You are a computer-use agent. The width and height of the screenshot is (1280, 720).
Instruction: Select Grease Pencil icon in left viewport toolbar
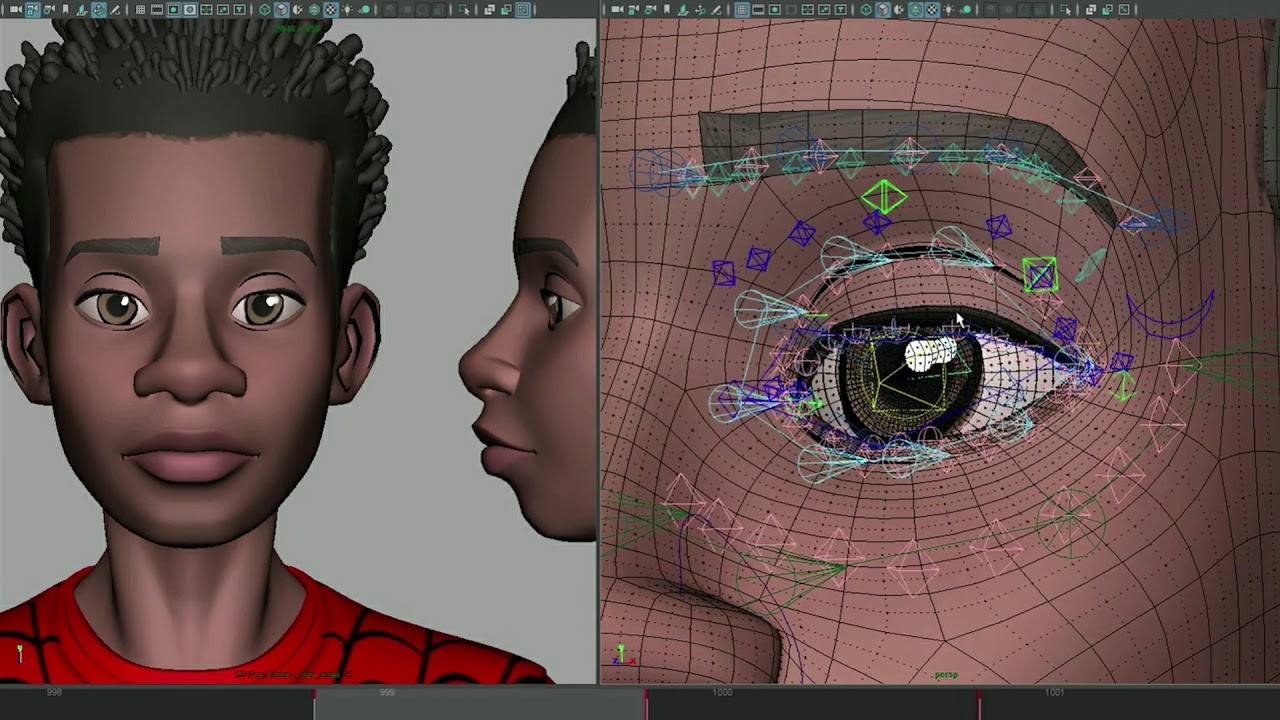[115, 10]
